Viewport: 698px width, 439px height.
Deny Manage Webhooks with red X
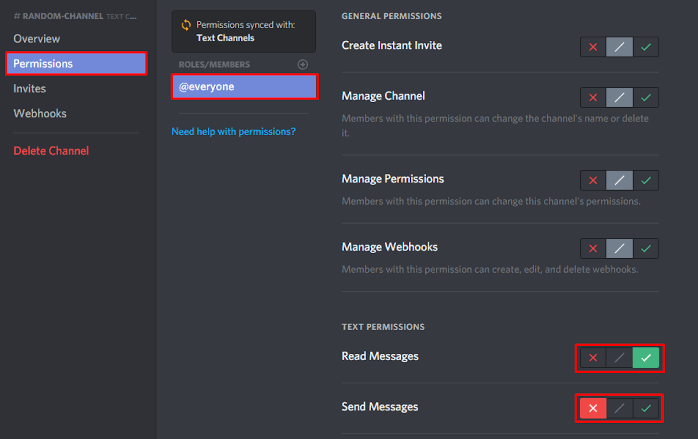click(x=593, y=248)
